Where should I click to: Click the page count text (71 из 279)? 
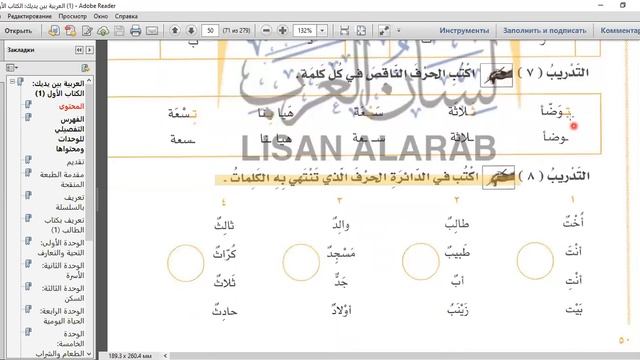pos(236,31)
